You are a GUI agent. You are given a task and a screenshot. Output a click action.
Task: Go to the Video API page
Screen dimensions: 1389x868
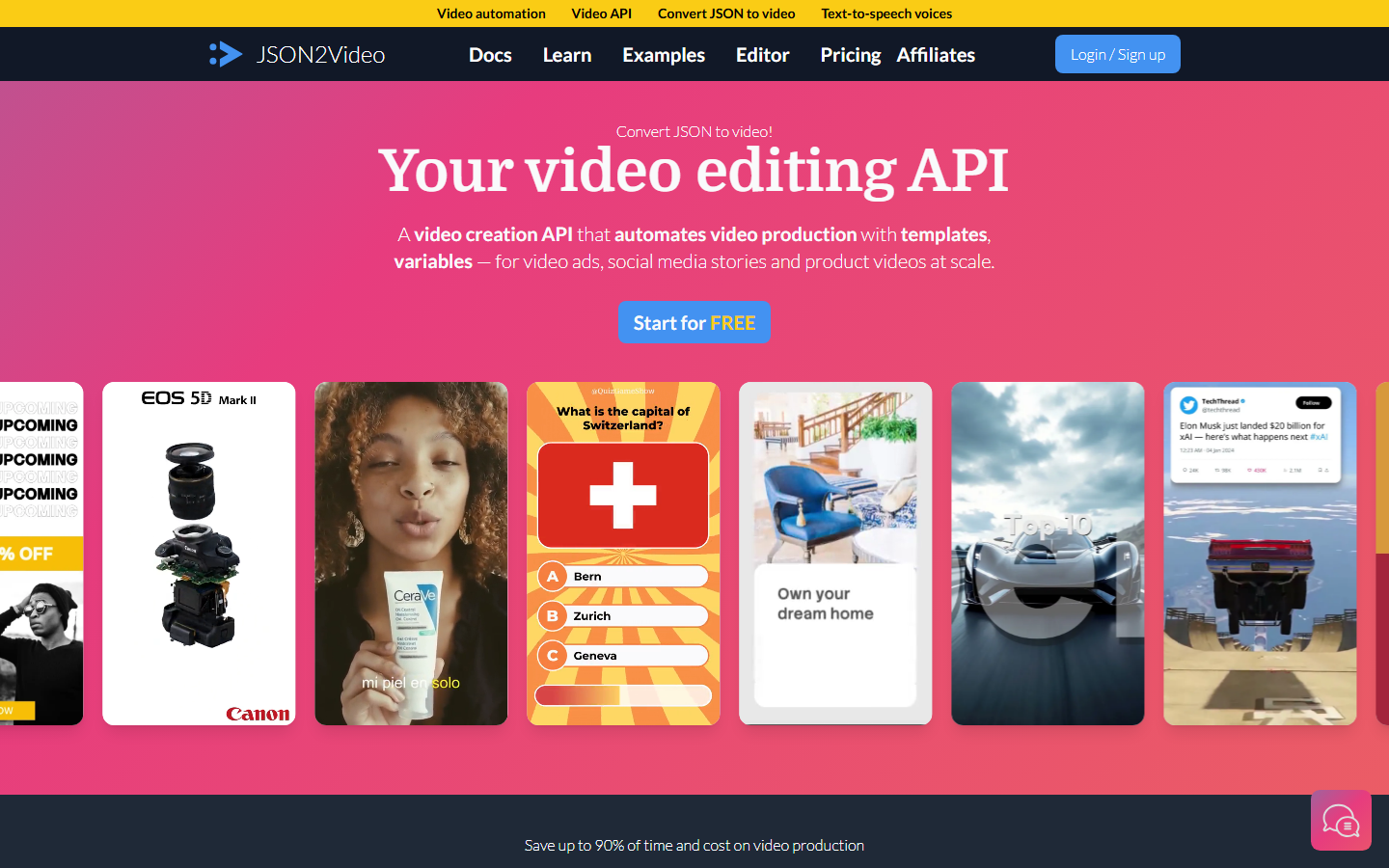tap(601, 14)
